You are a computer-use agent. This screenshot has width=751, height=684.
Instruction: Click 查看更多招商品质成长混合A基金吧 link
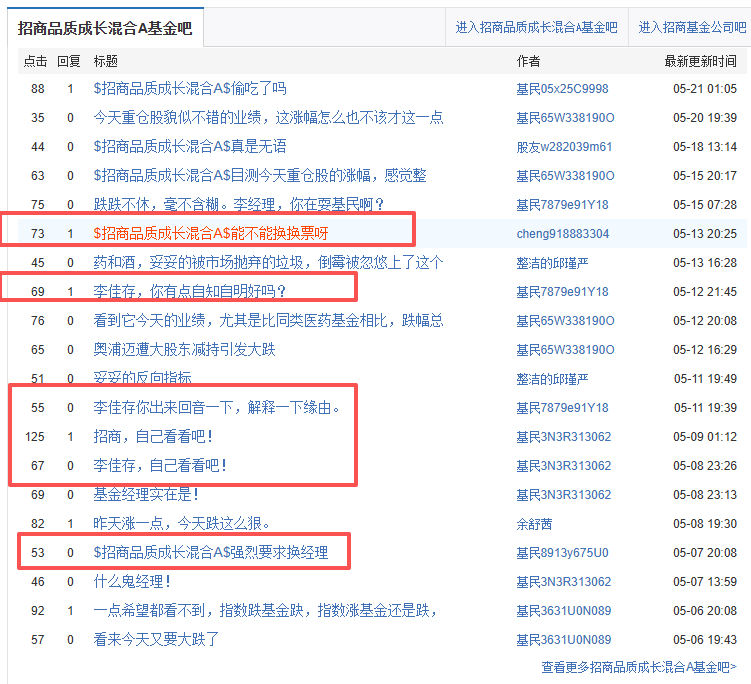click(639, 667)
